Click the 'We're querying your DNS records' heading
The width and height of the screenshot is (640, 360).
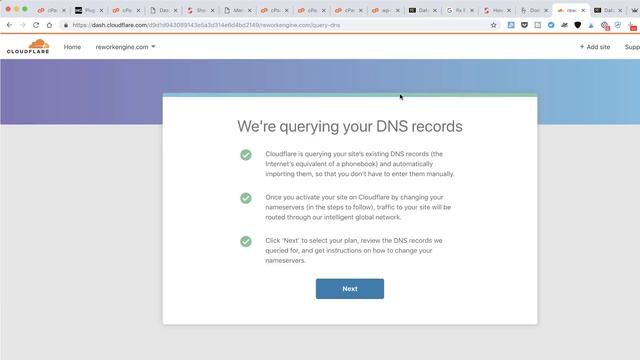point(350,127)
